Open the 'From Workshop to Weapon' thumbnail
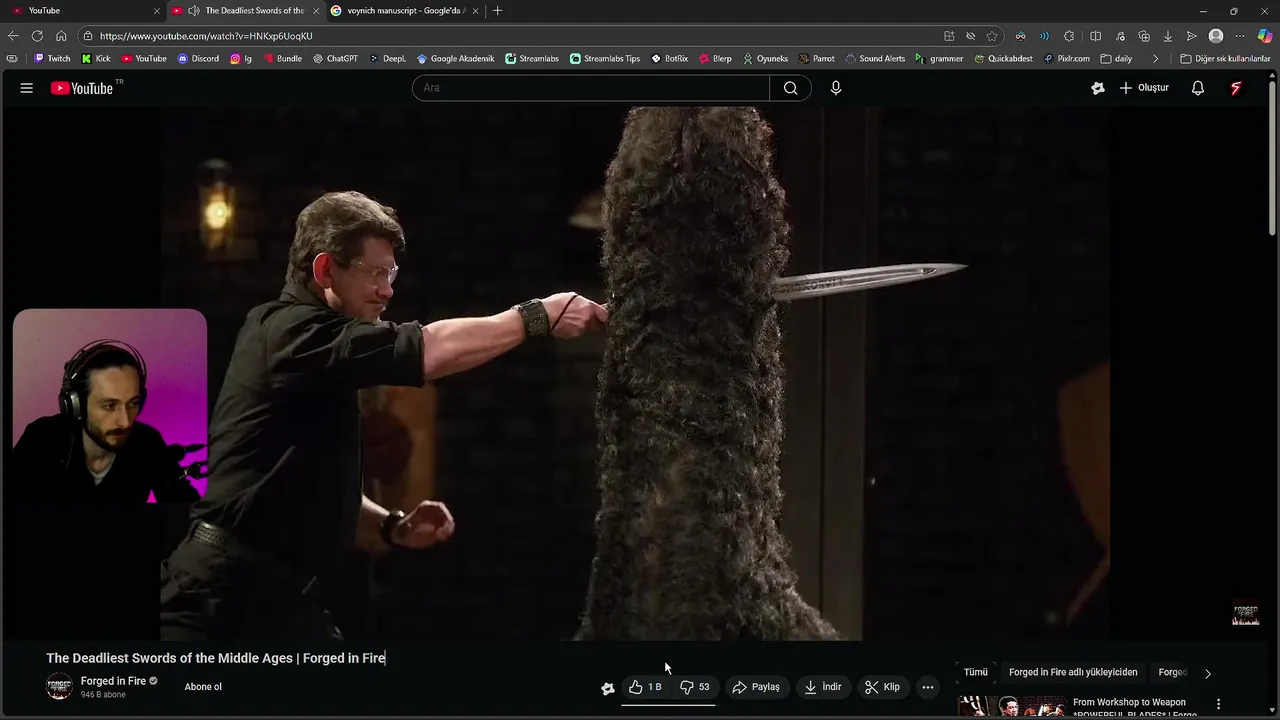This screenshot has height=720, width=1280. [1012, 707]
